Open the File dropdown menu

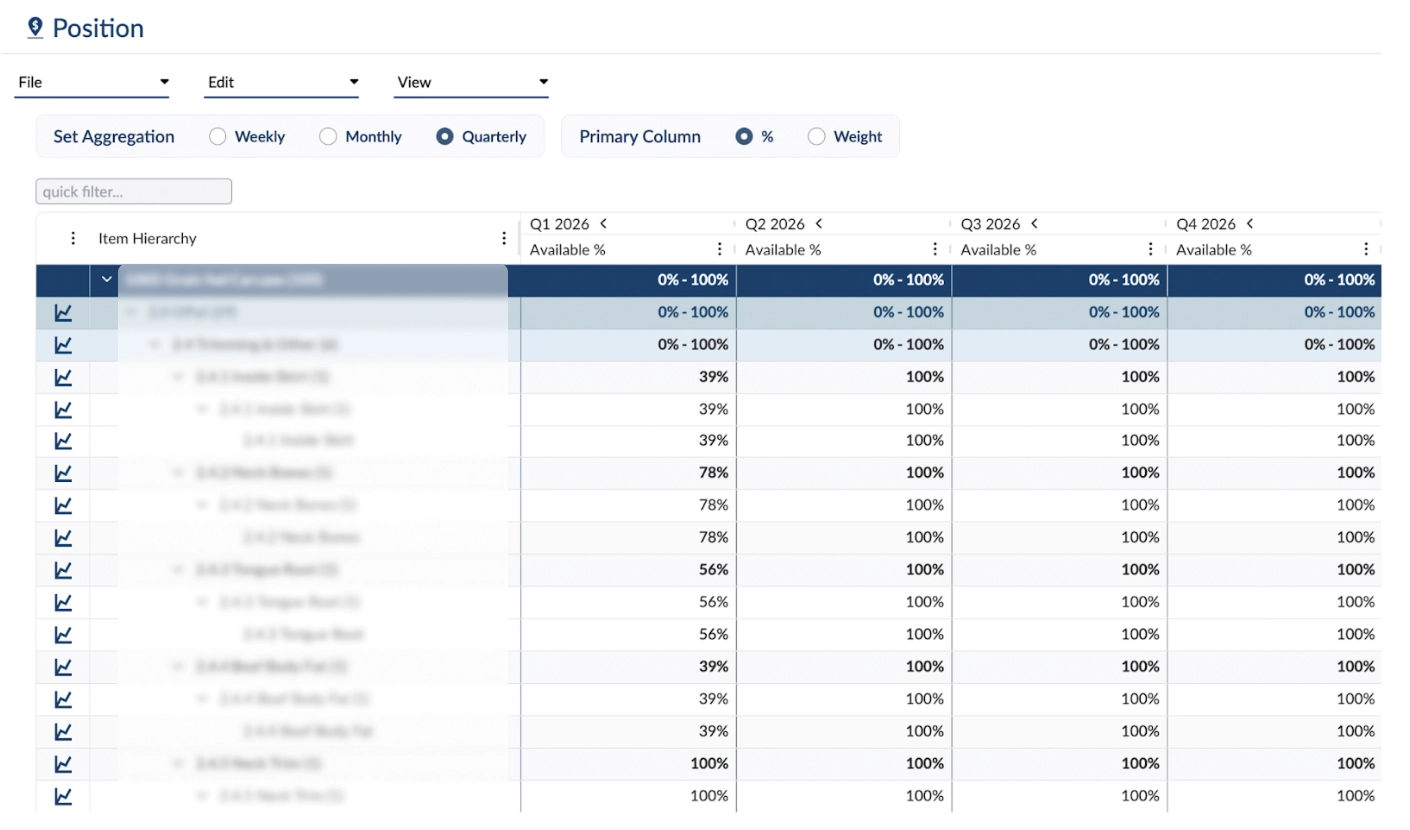tap(92, 82)
